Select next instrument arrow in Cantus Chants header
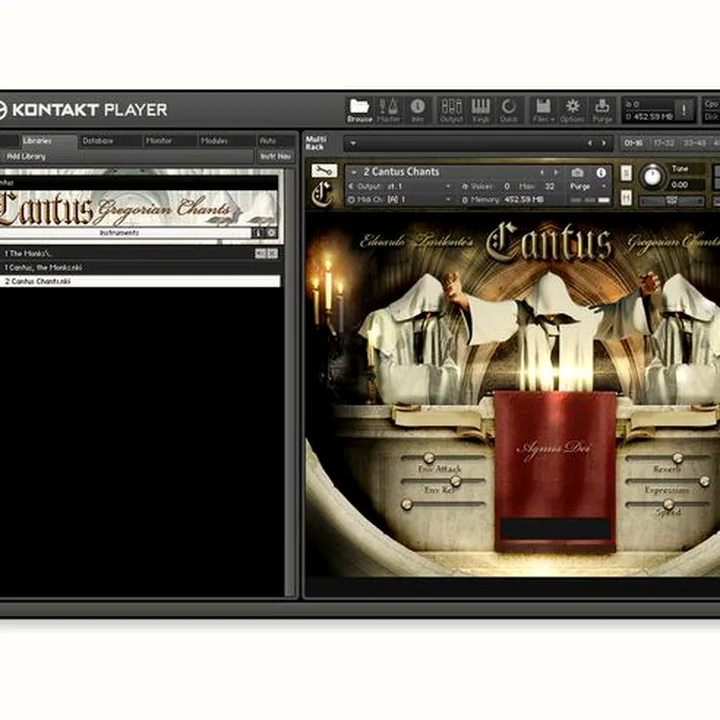 pos(556,173)
